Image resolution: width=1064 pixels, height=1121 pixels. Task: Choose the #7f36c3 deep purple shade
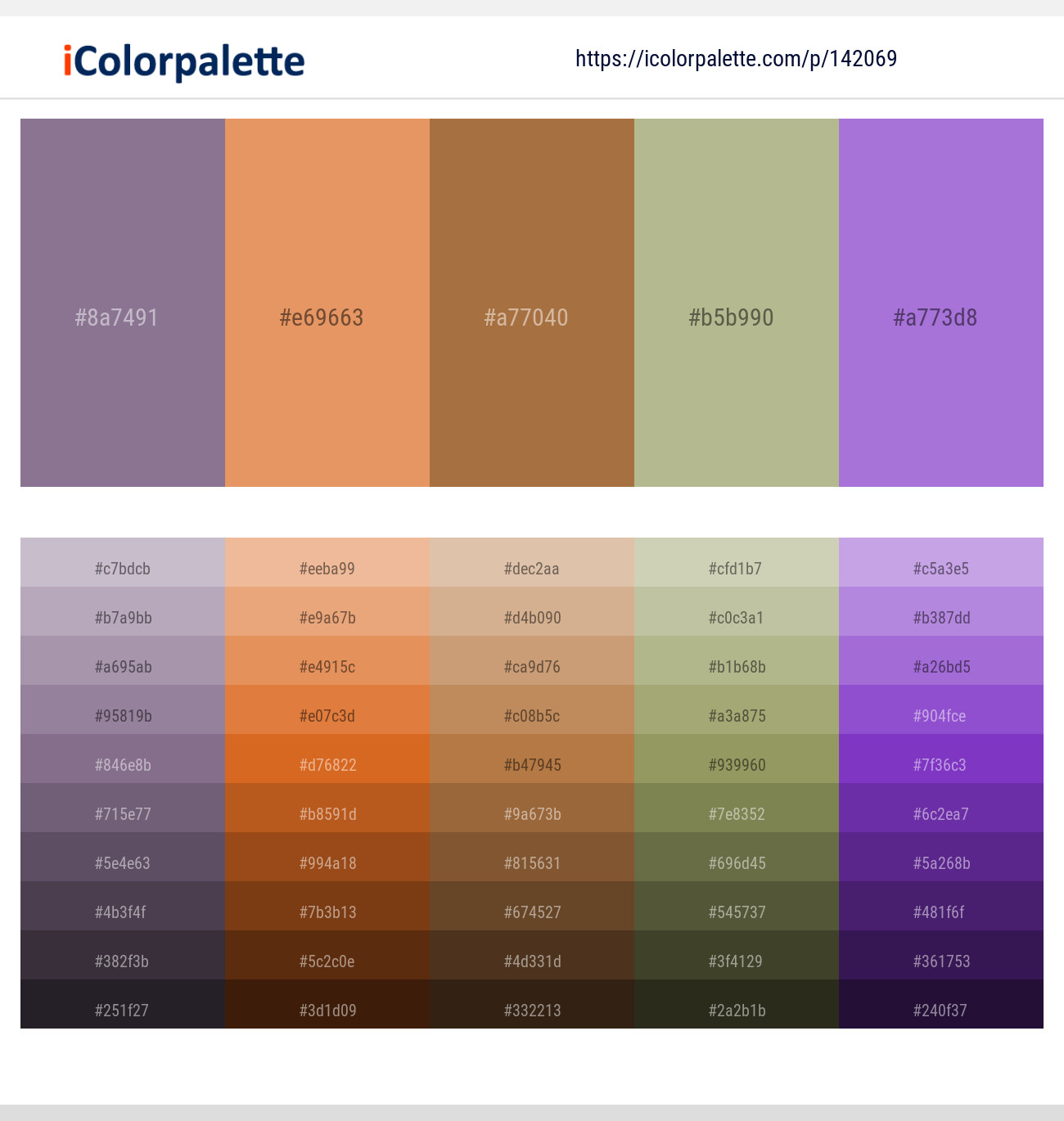pyautogui.click(x=941, y=759)
